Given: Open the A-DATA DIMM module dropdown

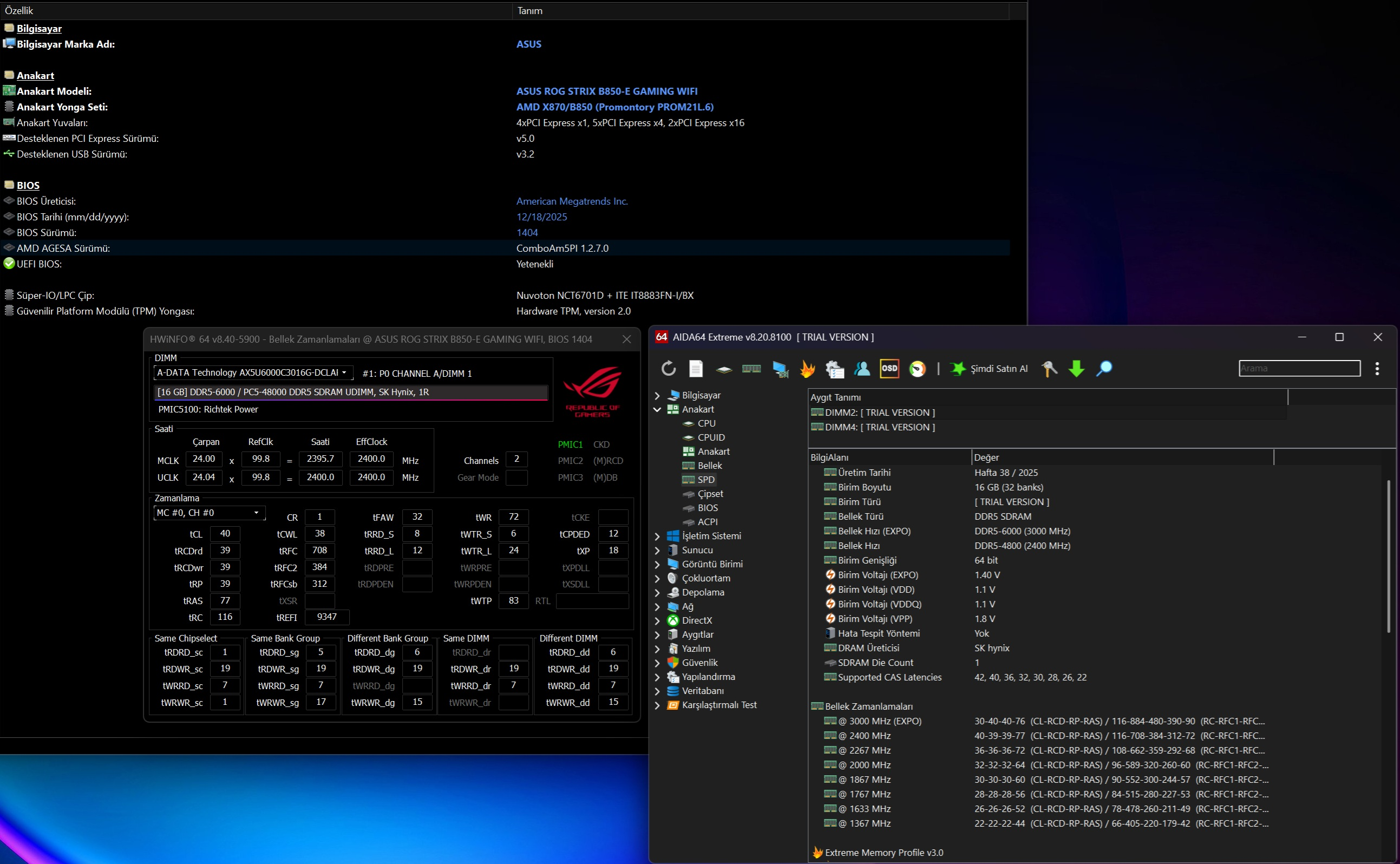Looking at the screenshot, I should pos(253,372).
